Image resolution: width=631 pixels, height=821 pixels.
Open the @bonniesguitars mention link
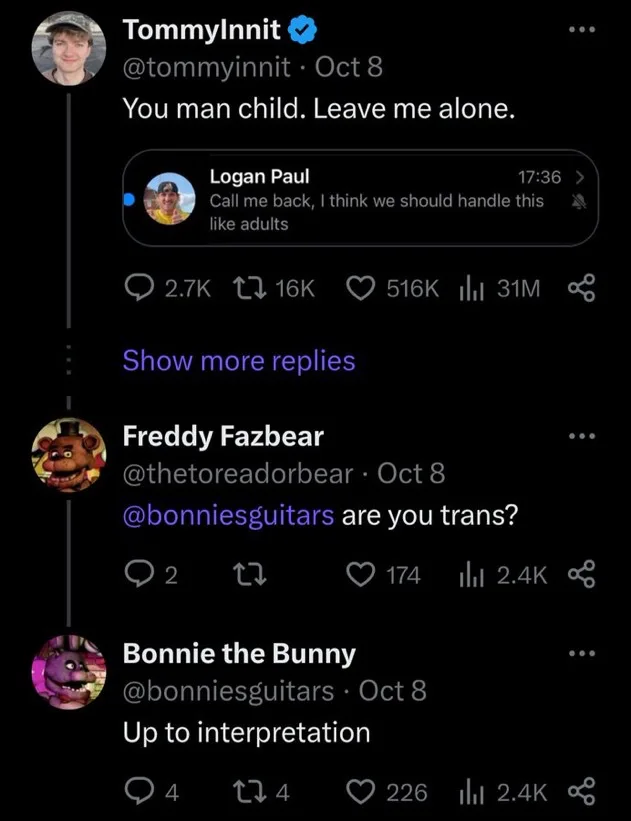tap(228, 516)
